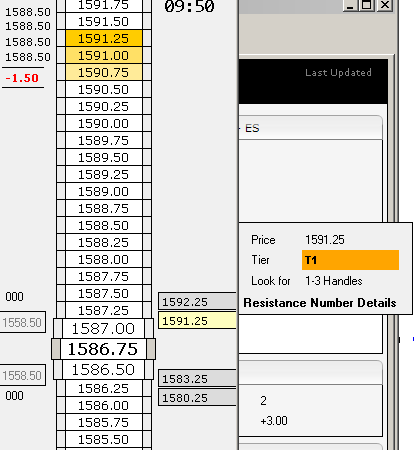
Task: Select the 1583.25 support level marker
Action: (x=197, y=379)
